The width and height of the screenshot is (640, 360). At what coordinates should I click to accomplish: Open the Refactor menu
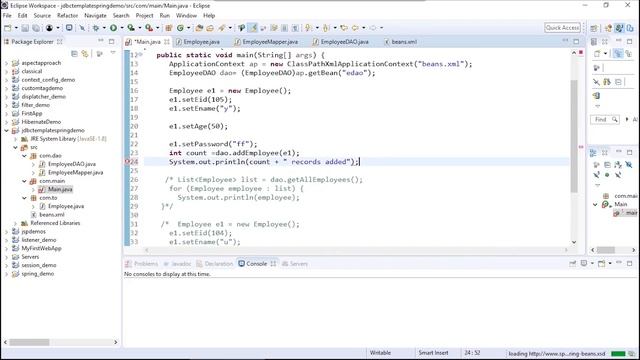coord(67,16)
